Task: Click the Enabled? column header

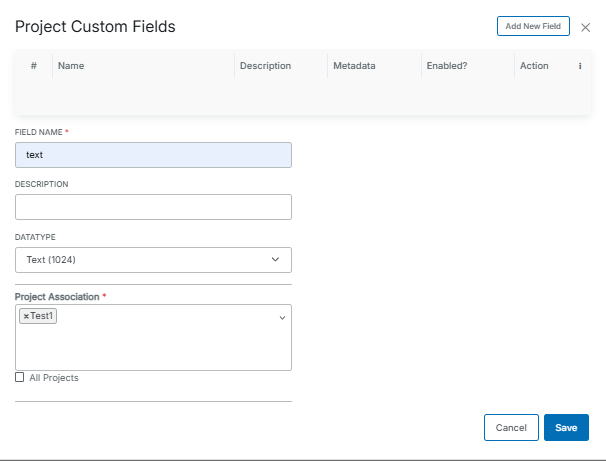Action: pyautogui.click(x=447, y=66)
